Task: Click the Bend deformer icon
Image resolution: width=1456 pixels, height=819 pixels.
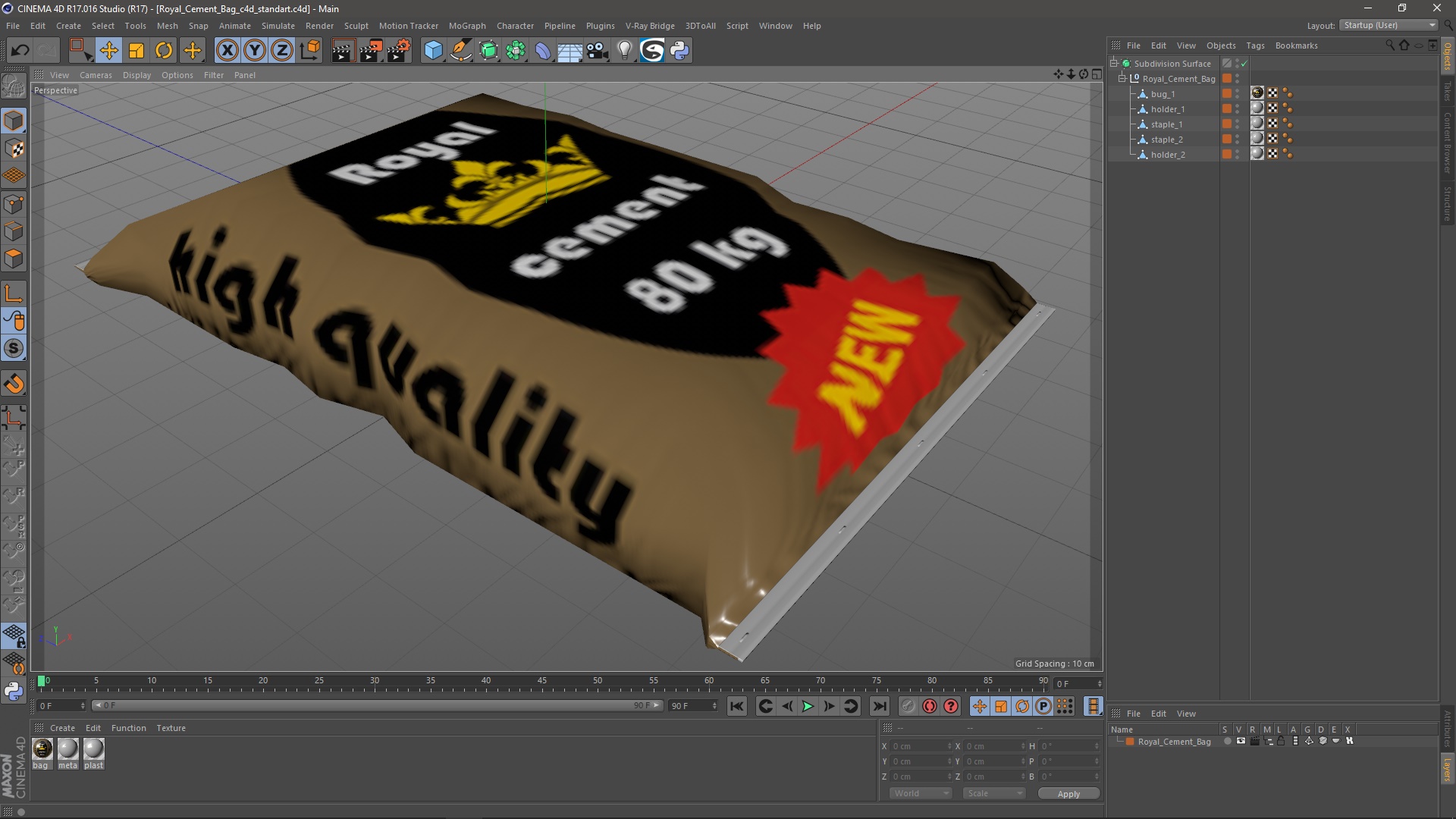Action: click(x=543, y=51)
